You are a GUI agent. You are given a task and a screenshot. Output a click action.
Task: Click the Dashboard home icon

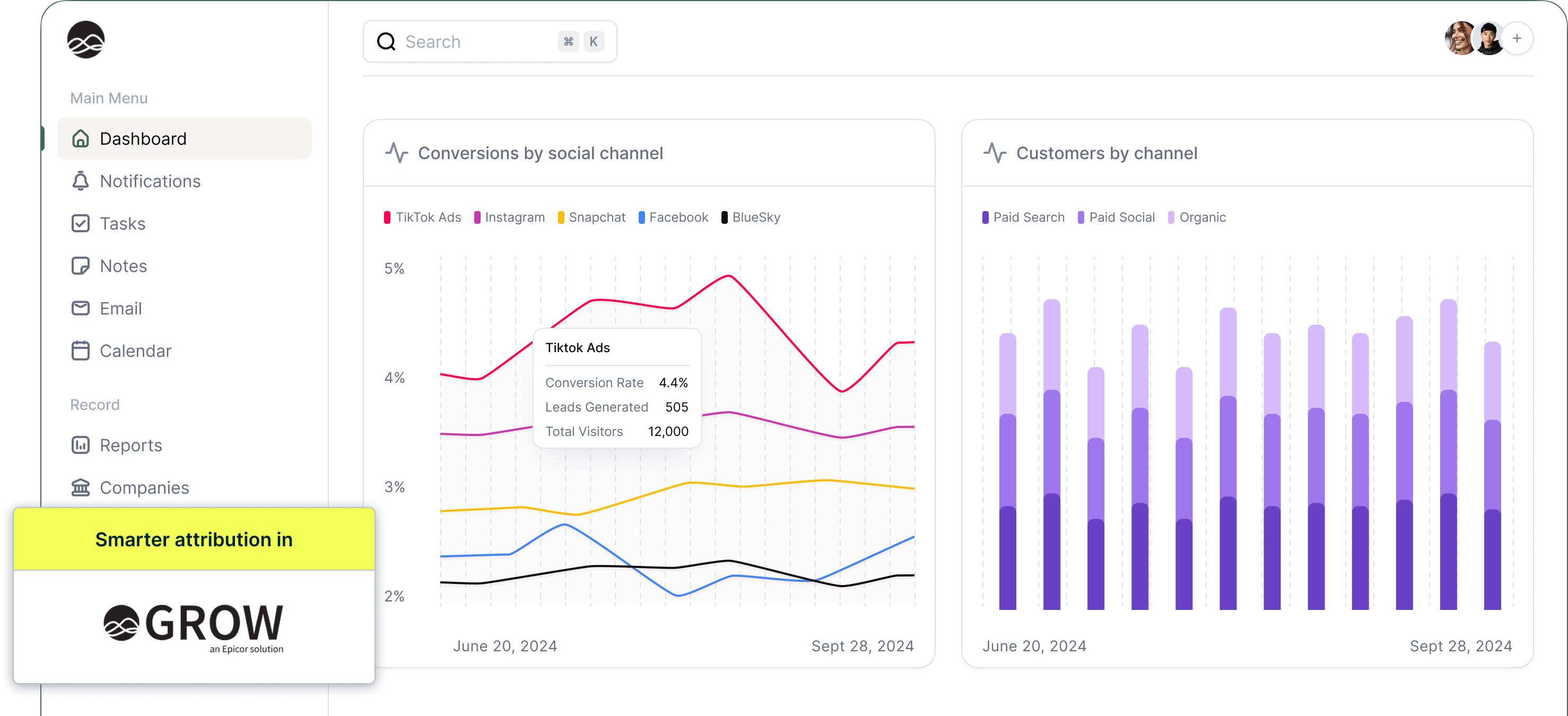[x=80, y=139]
